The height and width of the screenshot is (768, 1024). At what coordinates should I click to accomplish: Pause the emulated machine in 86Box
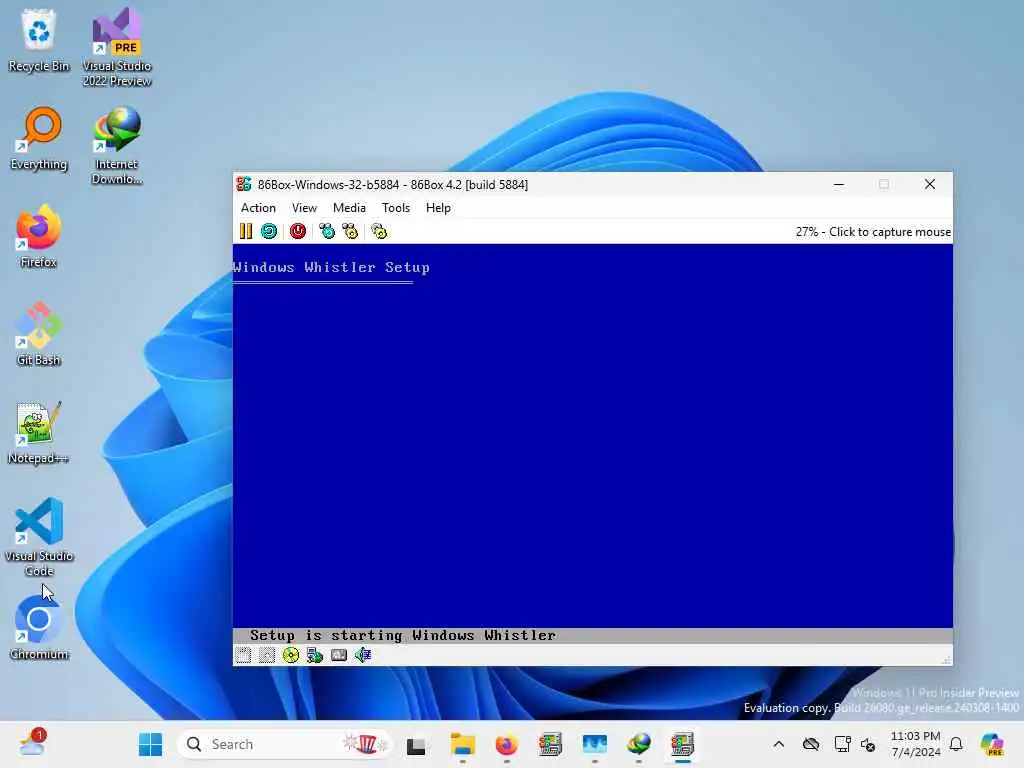click(x=246, y=231)
